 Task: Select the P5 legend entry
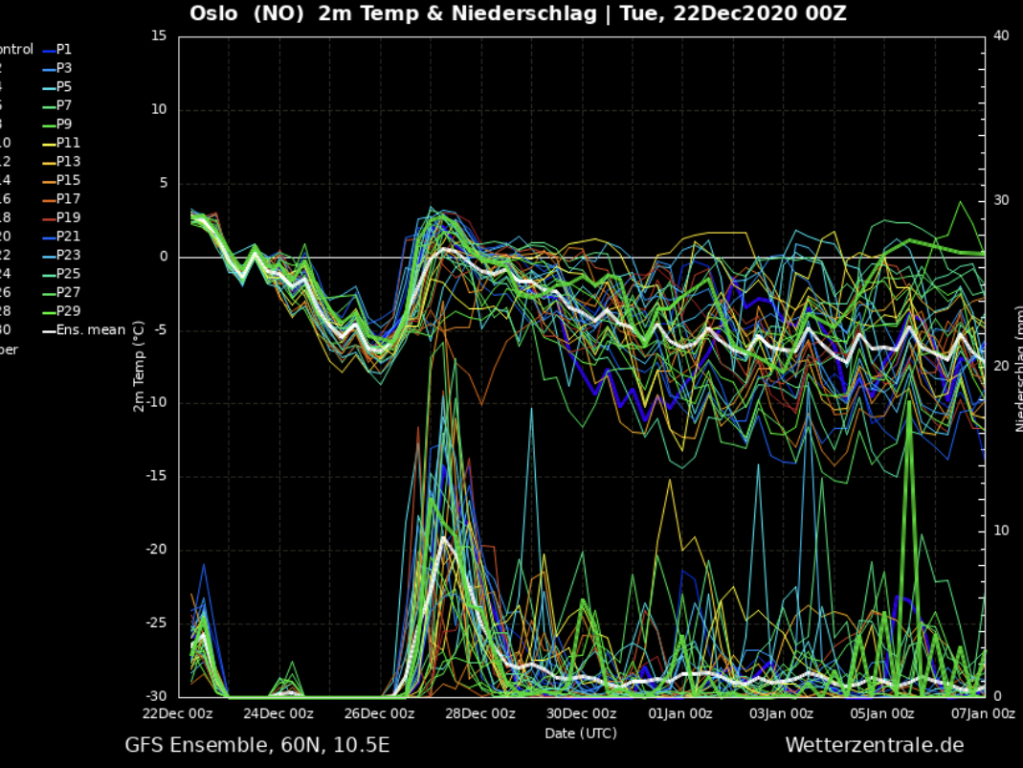click(63, 86)
